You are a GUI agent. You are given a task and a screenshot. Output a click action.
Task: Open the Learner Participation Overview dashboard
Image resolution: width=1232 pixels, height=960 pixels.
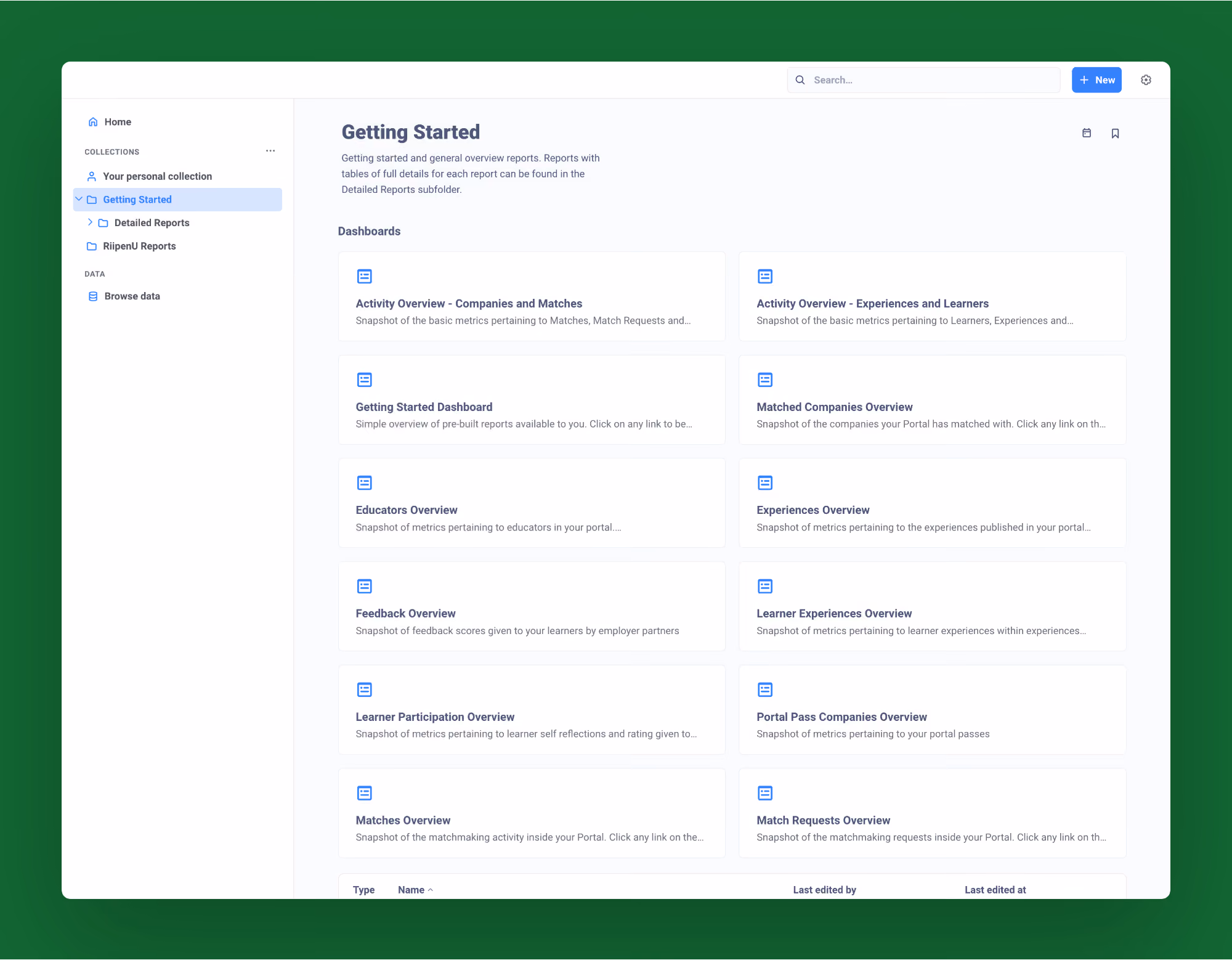coord(532,710)
